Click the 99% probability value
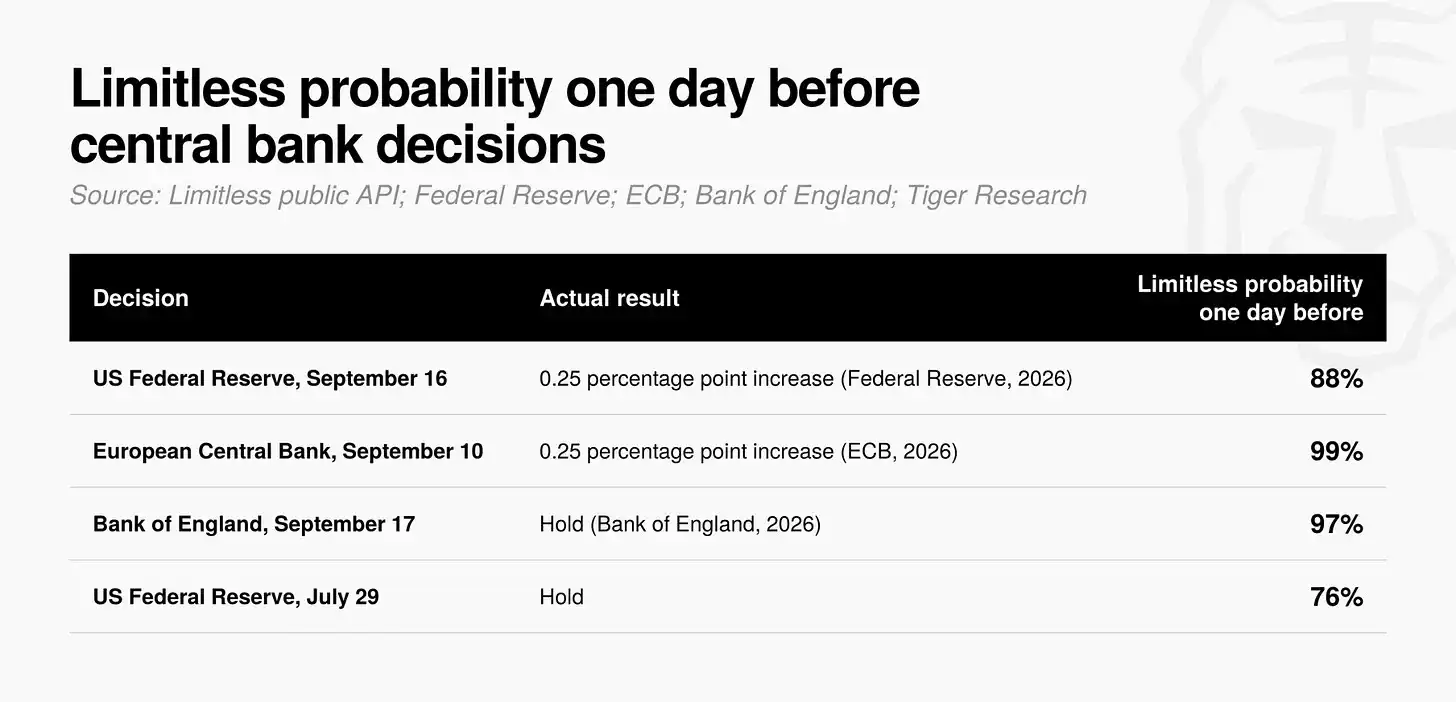 pos(1337,452)
